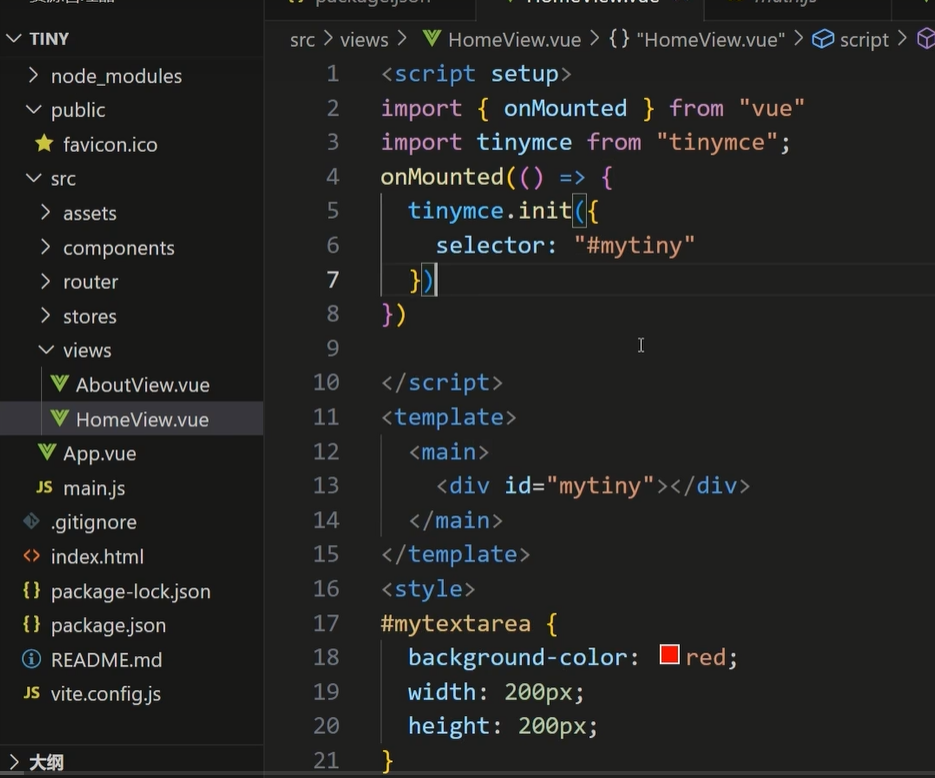Click the favicon.ico star icon
935x778 pixels.
[44, 143]
